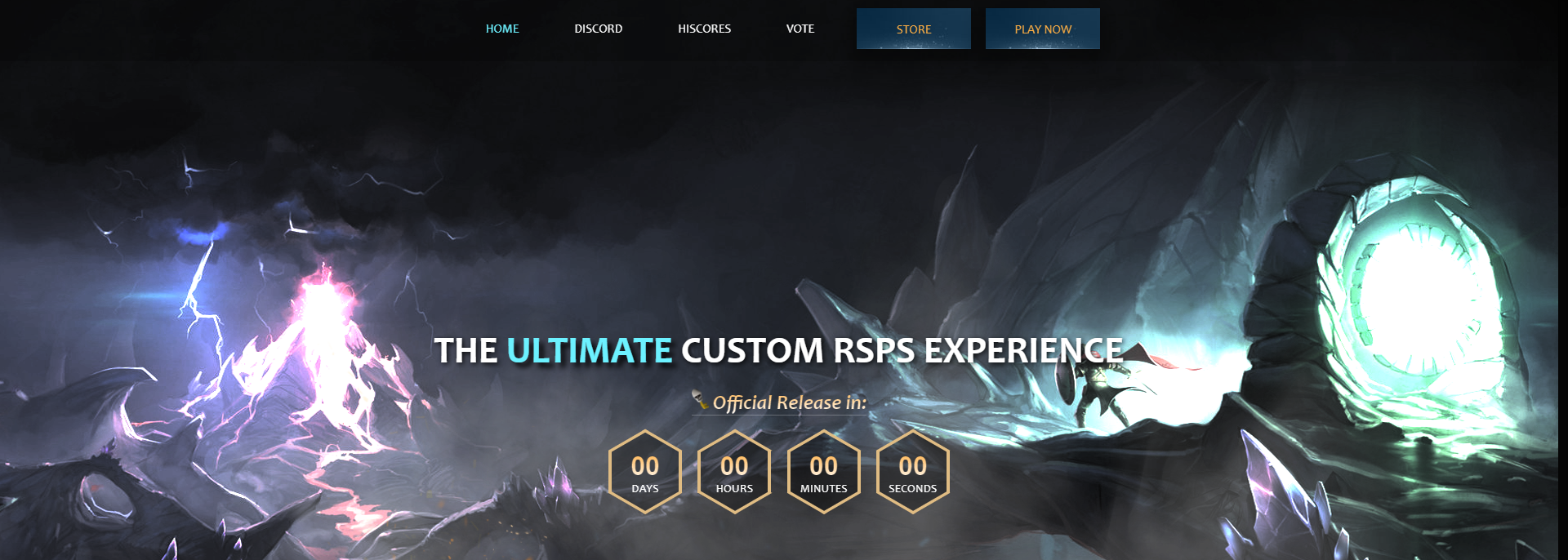1568x560 pixels.
Task: Click the 'CUSTOM RSPS EXPERIENCE' headline text
Action: [902, 351]
